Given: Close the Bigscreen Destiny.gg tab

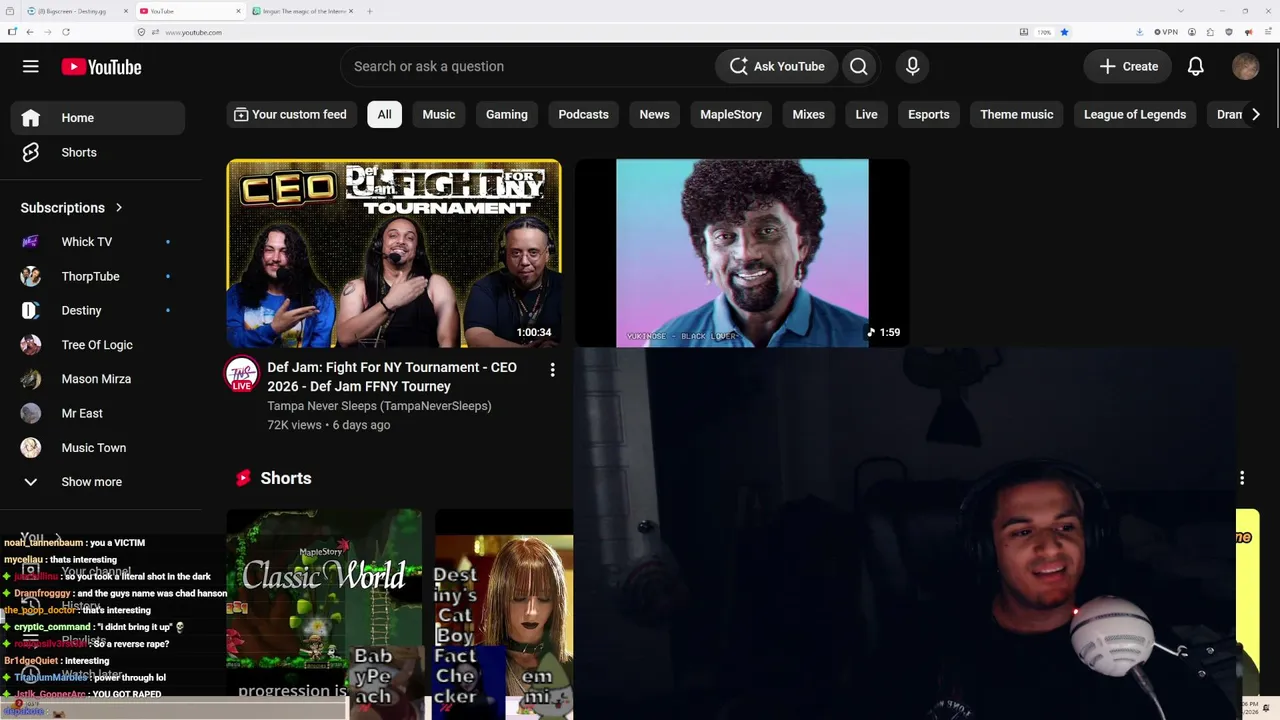Looking at the screenshot, I should pyautogui.click(x=126, y=11).
